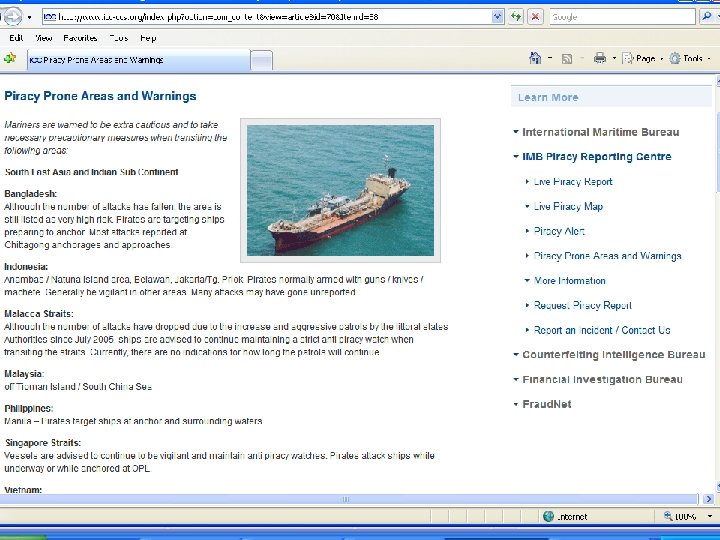Click the Internet zone globe icon
The image size is (720, 540).
pos(548,517)
